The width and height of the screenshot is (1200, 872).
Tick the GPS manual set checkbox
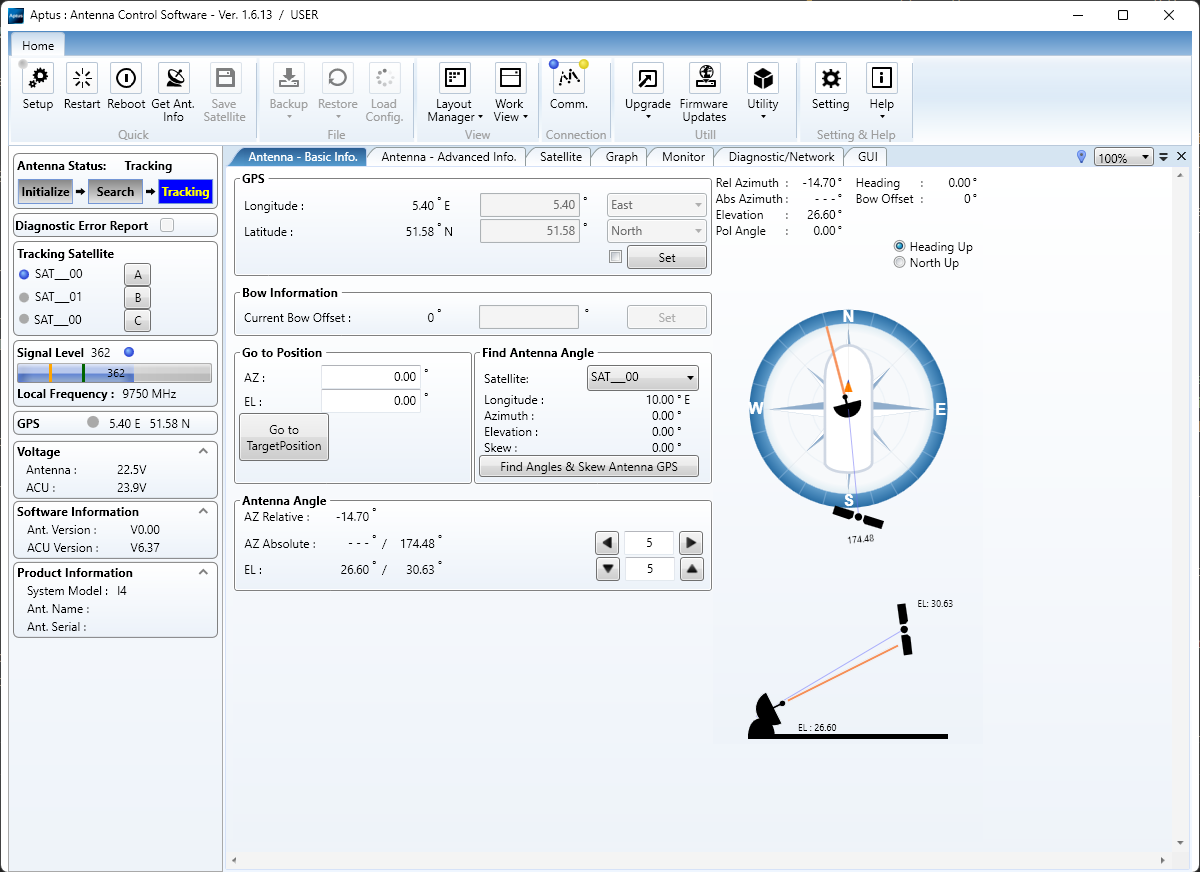pyautogui.click(x=615, y=257)
